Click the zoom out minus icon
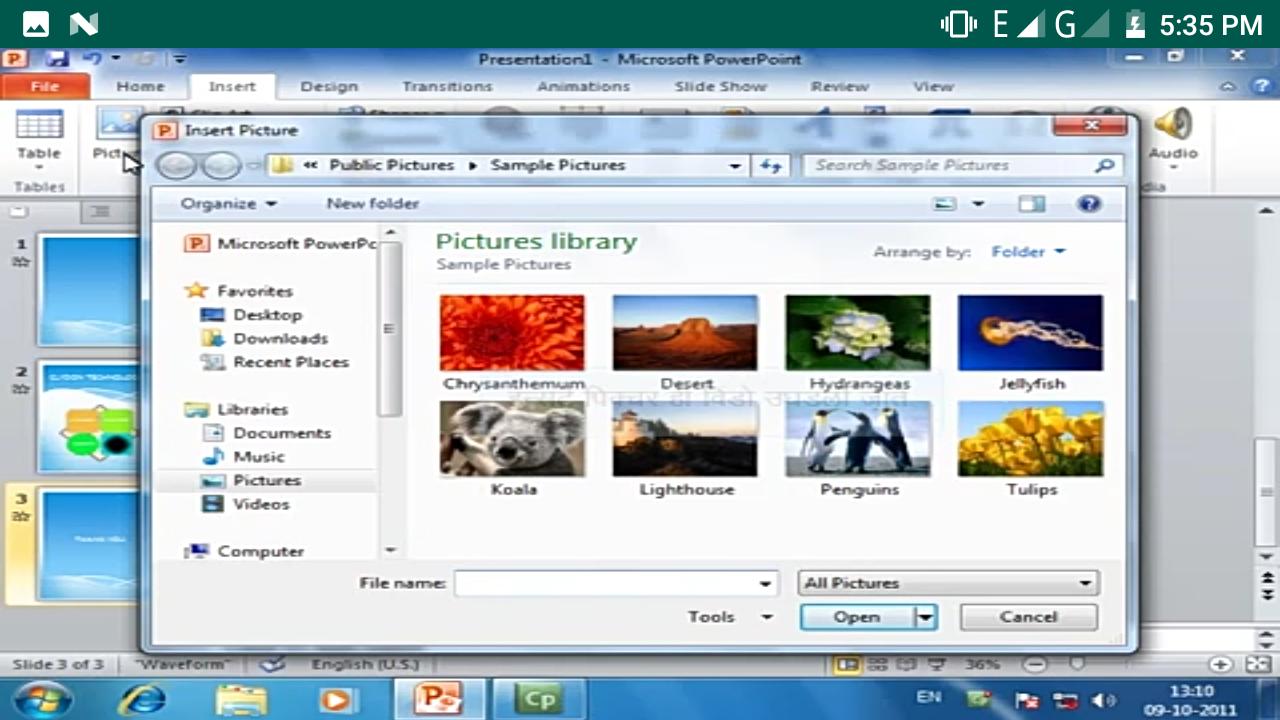The height and width of the screenshot is (720, 1280). pyautogui.click(x=1035, y=664)
